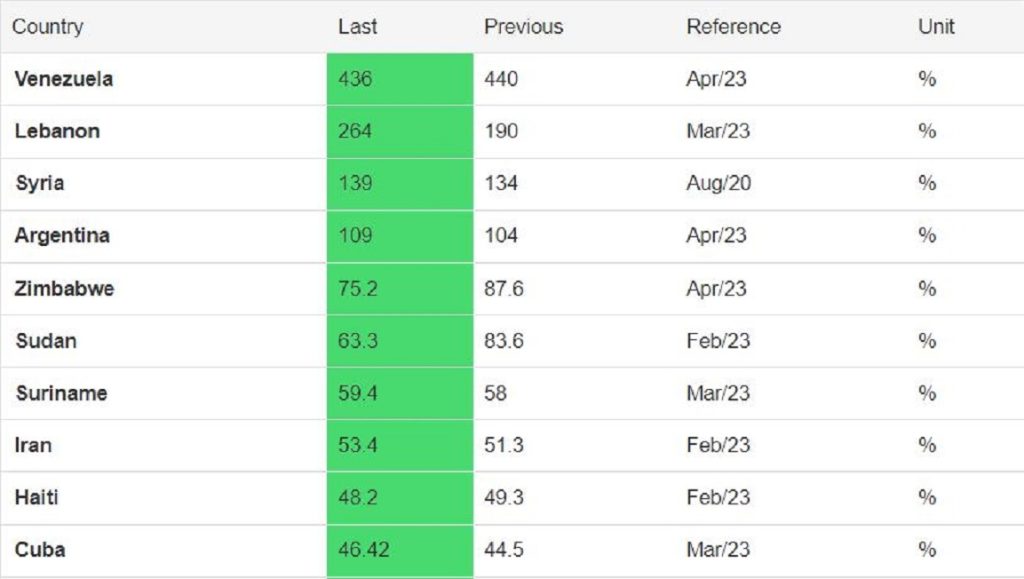Click Lebanon's green Last value 264

click(355, 131)
